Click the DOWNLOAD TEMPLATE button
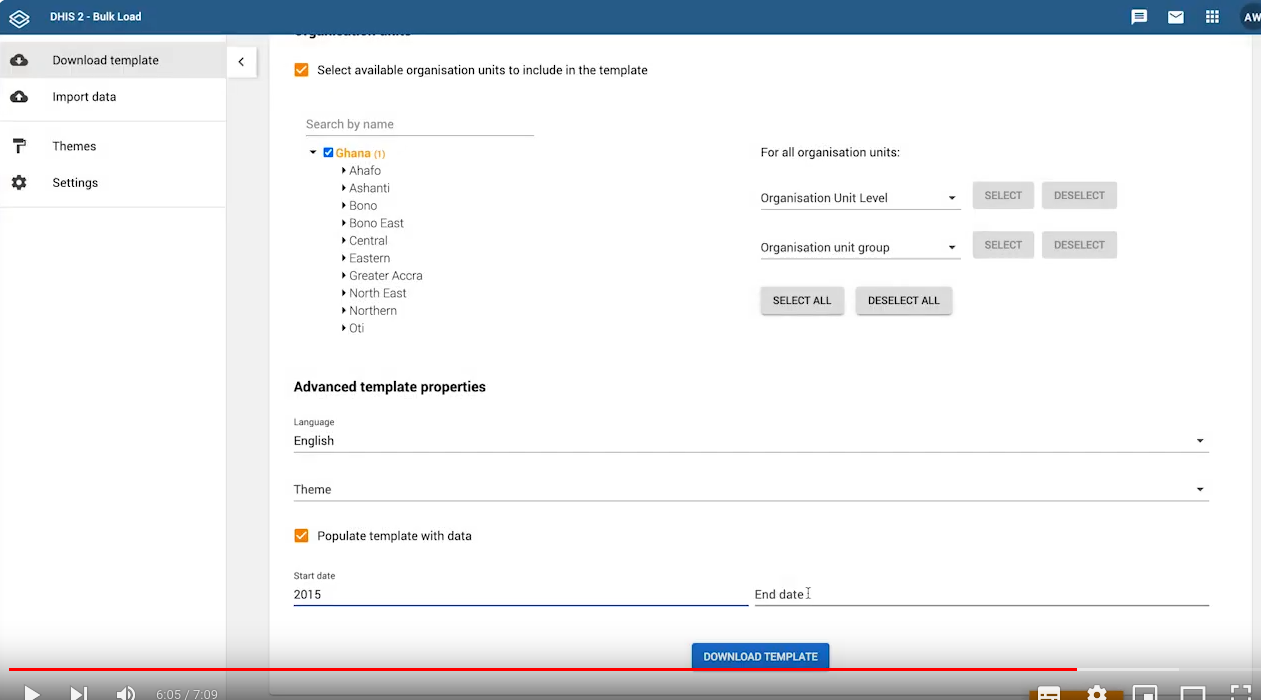 [760, 656]
